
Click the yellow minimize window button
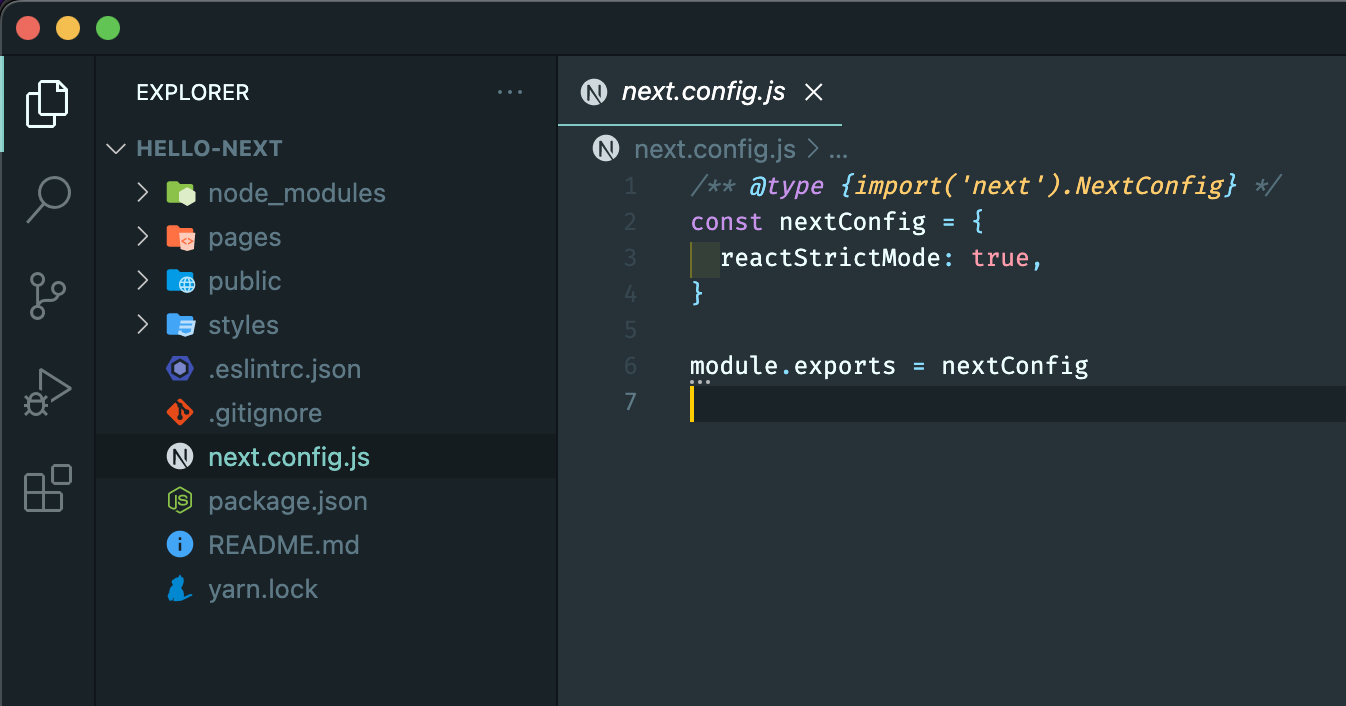68,28
